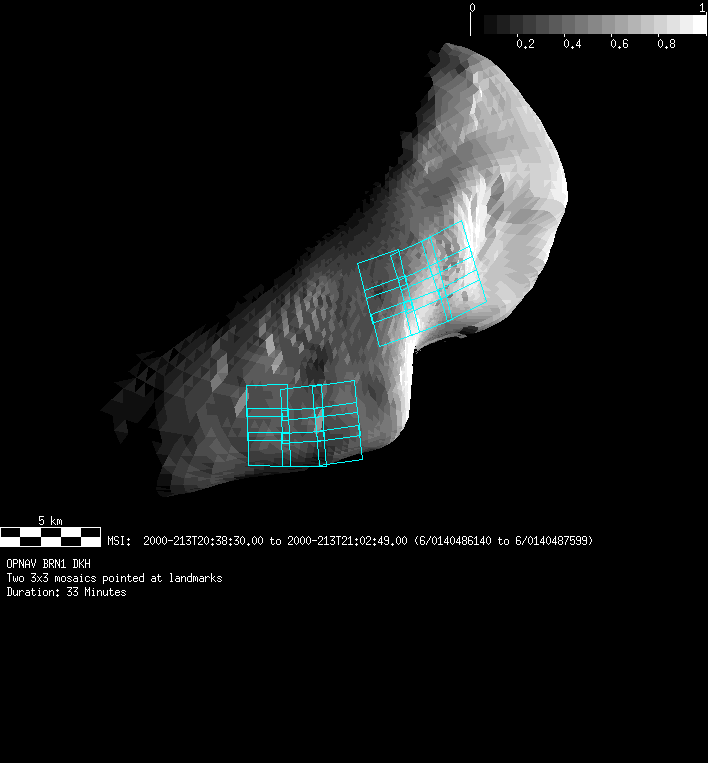Click the OPNAV BRN1 DKH title

pyautogui.click(x=48, y=564)
